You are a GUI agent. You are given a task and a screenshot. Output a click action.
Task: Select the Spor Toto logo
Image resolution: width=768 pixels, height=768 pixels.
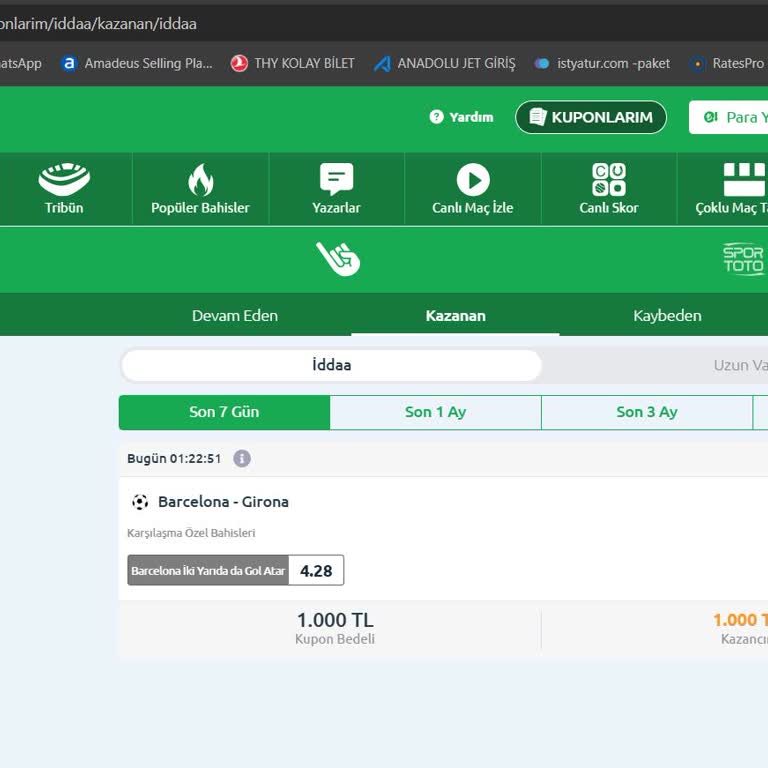pyautogui.click(x=743, y=259)
